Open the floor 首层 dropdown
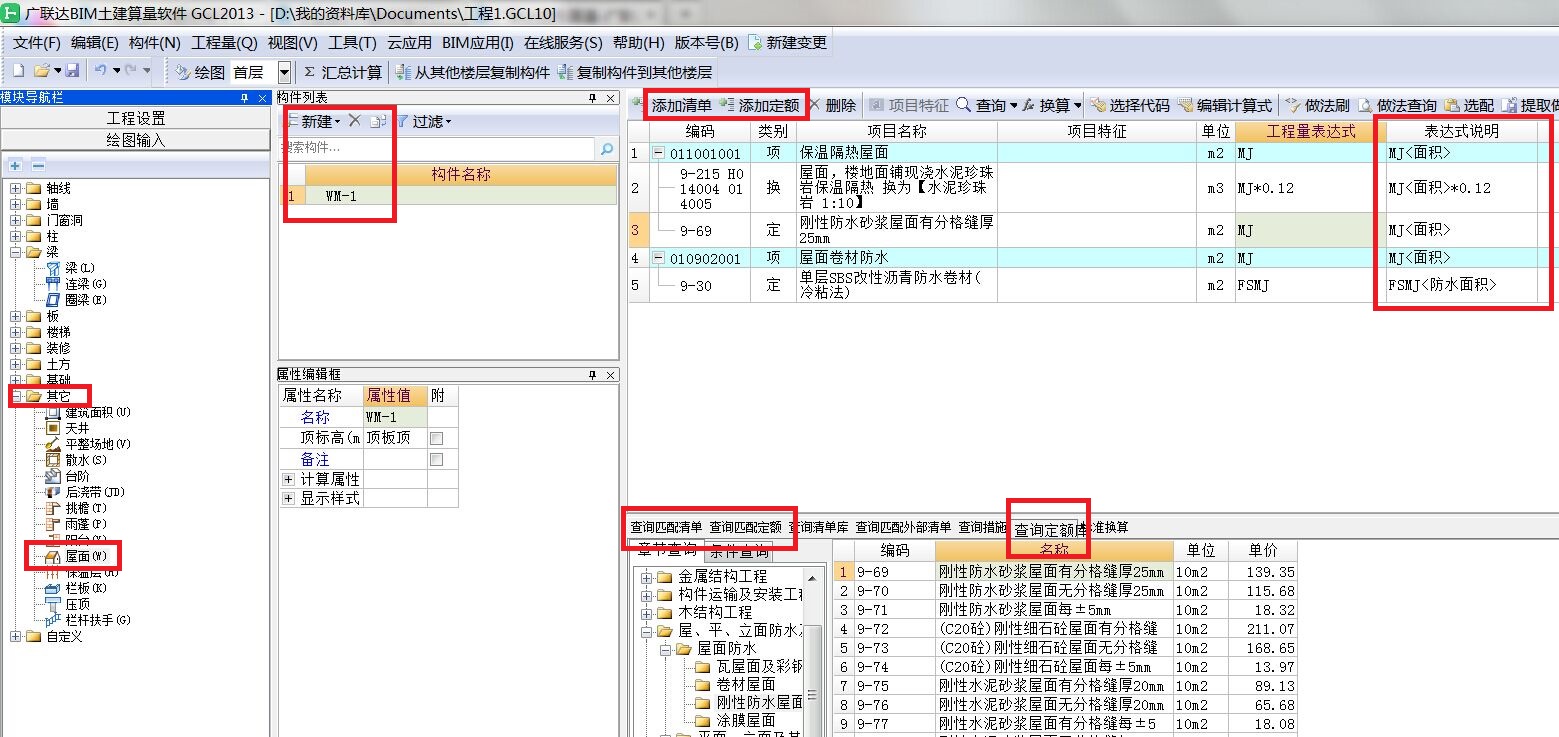The width and height of the screenshot is (1559, 737). click(284, 72)
